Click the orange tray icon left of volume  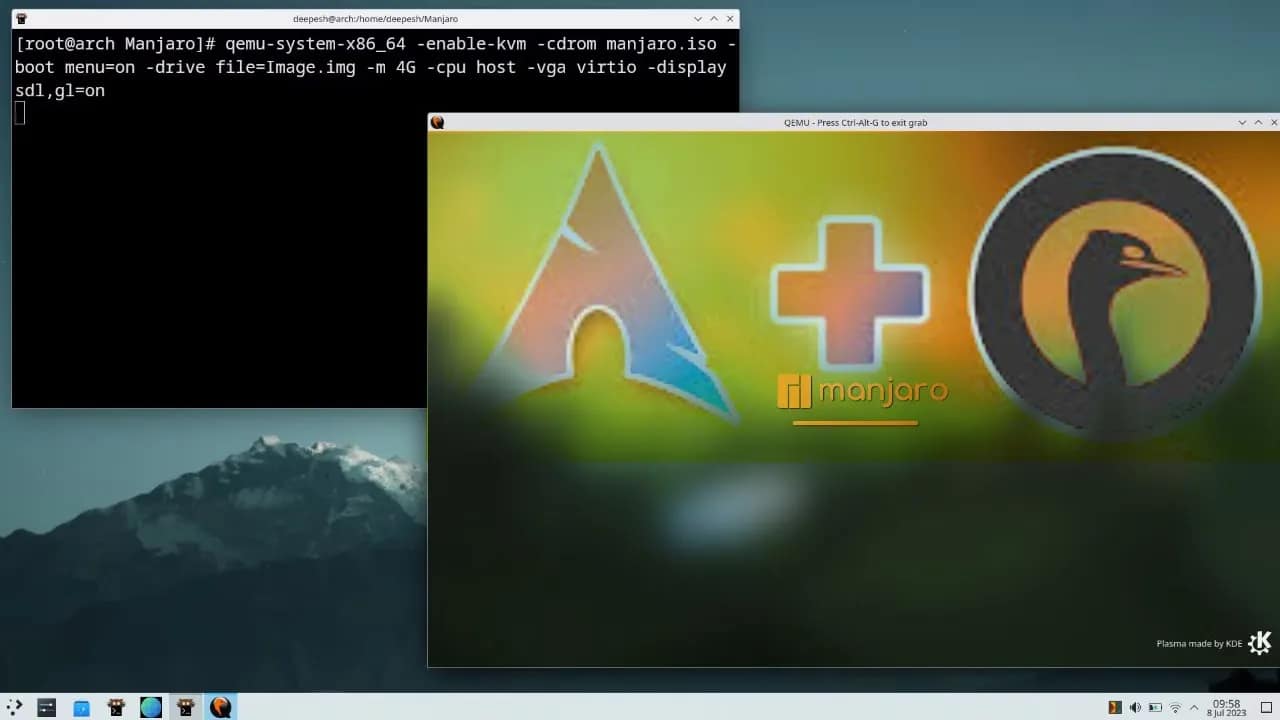click(x=1115, y=707)
